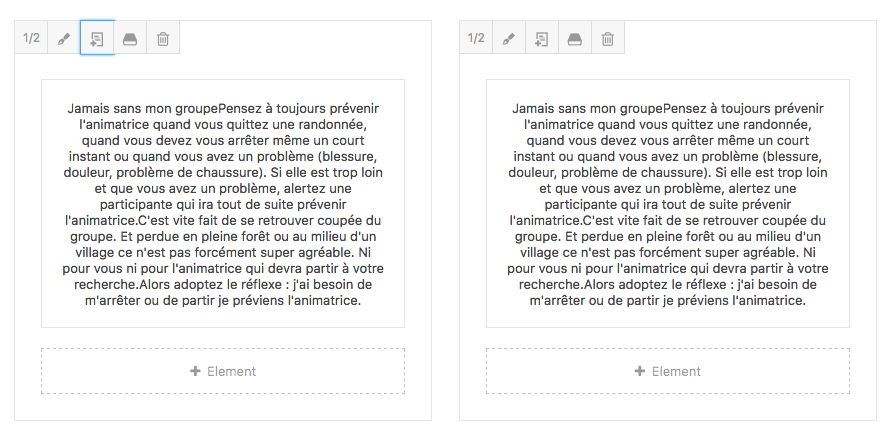Select the left column's text block
Screen dimensions: 887x433
(223, 203)
